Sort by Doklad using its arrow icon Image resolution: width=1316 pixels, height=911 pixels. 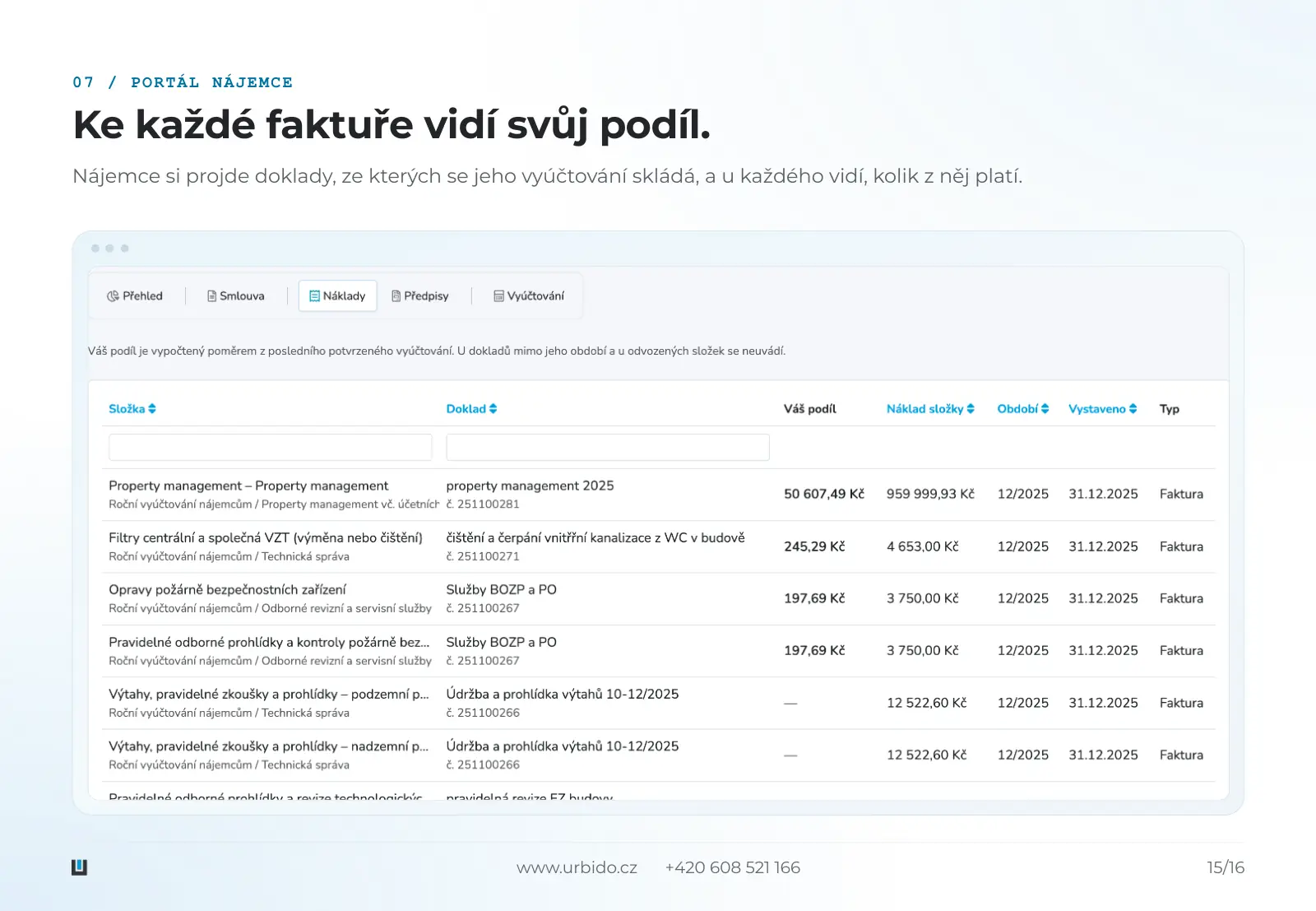tap(493, 409)
